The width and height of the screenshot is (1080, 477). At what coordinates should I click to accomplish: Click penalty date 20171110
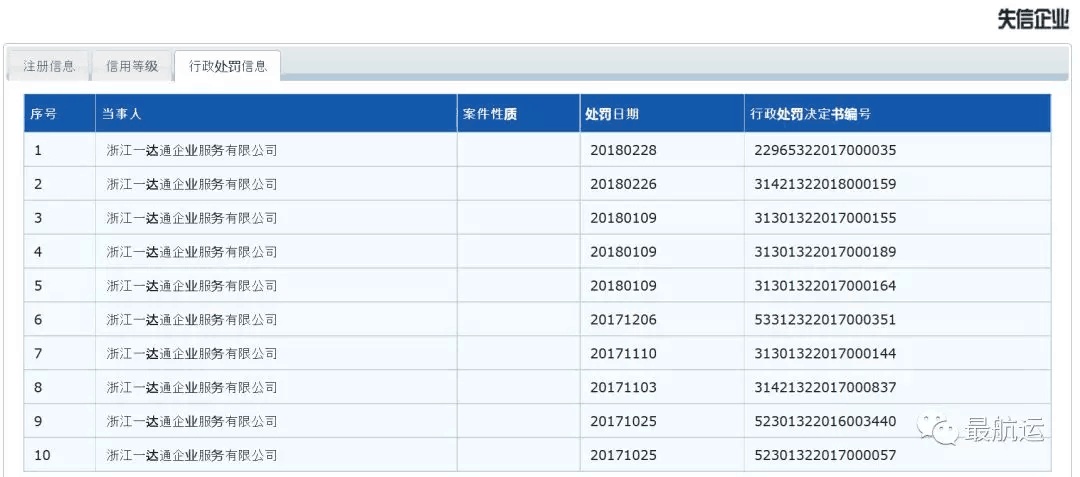coord(623,354)
